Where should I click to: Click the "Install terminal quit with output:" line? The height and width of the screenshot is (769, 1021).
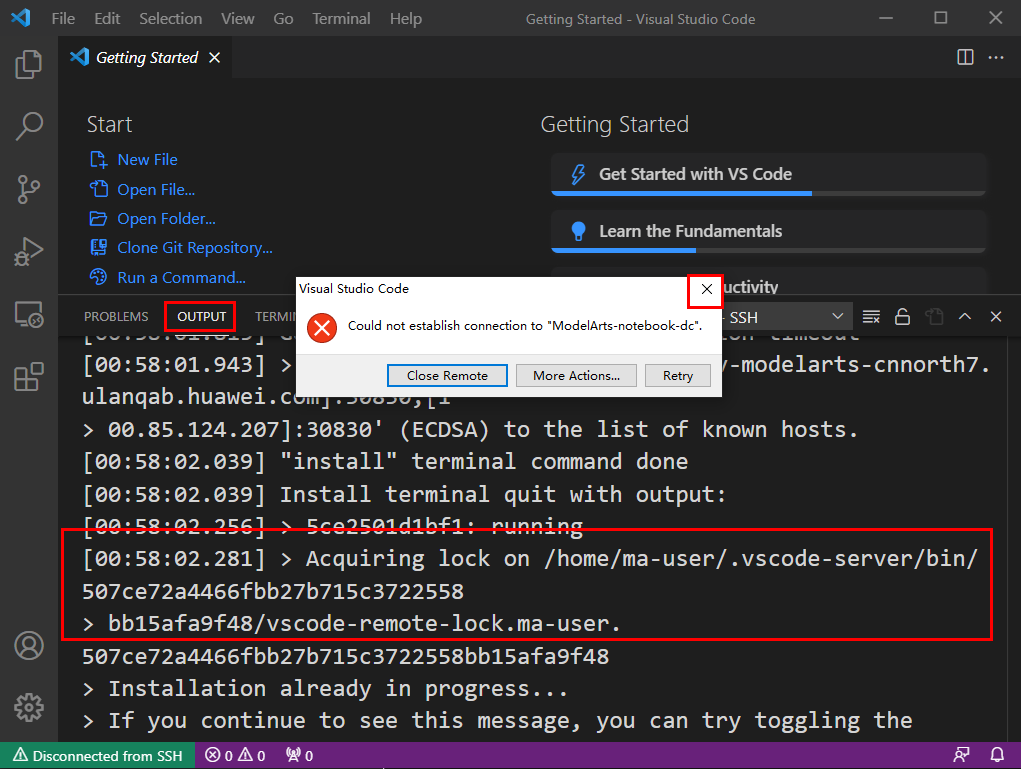(x=404, y=495)
